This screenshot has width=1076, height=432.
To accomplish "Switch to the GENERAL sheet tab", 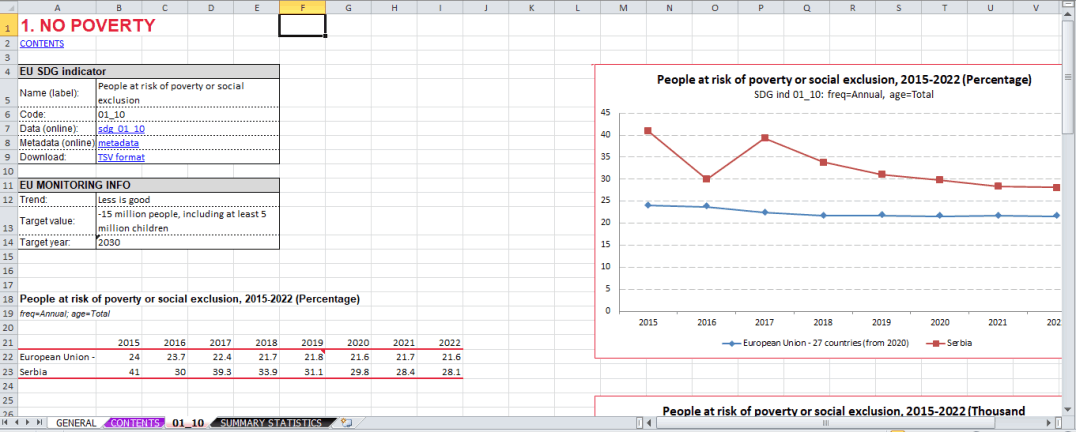I will [x=76, y=423].
